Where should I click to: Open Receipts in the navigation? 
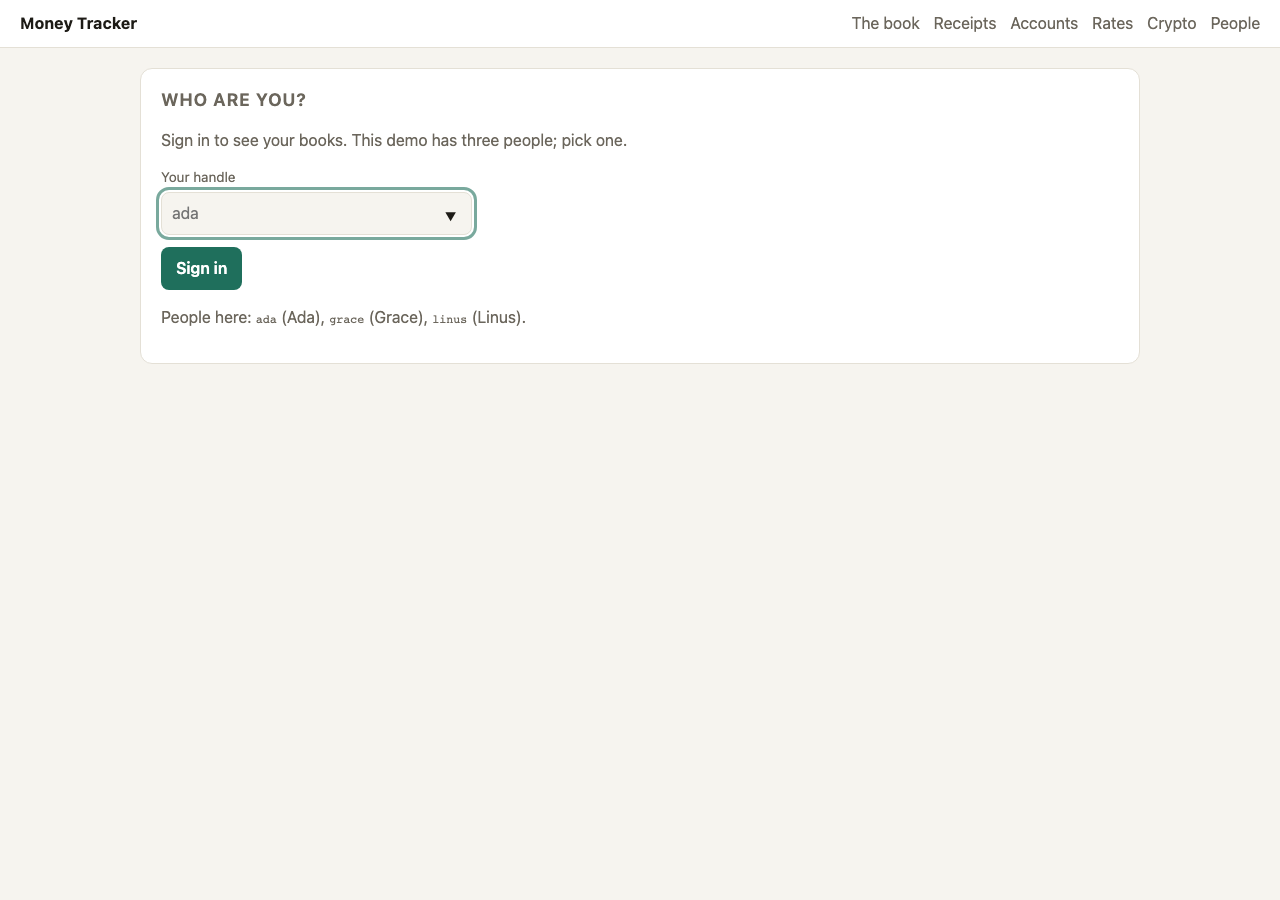(x=964, y=23)
